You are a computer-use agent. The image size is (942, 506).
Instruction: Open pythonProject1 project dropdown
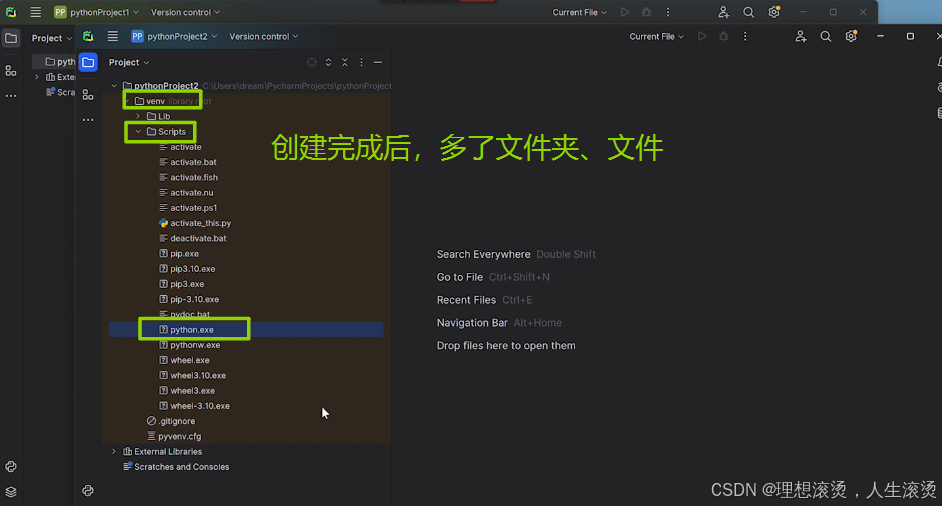96,12
